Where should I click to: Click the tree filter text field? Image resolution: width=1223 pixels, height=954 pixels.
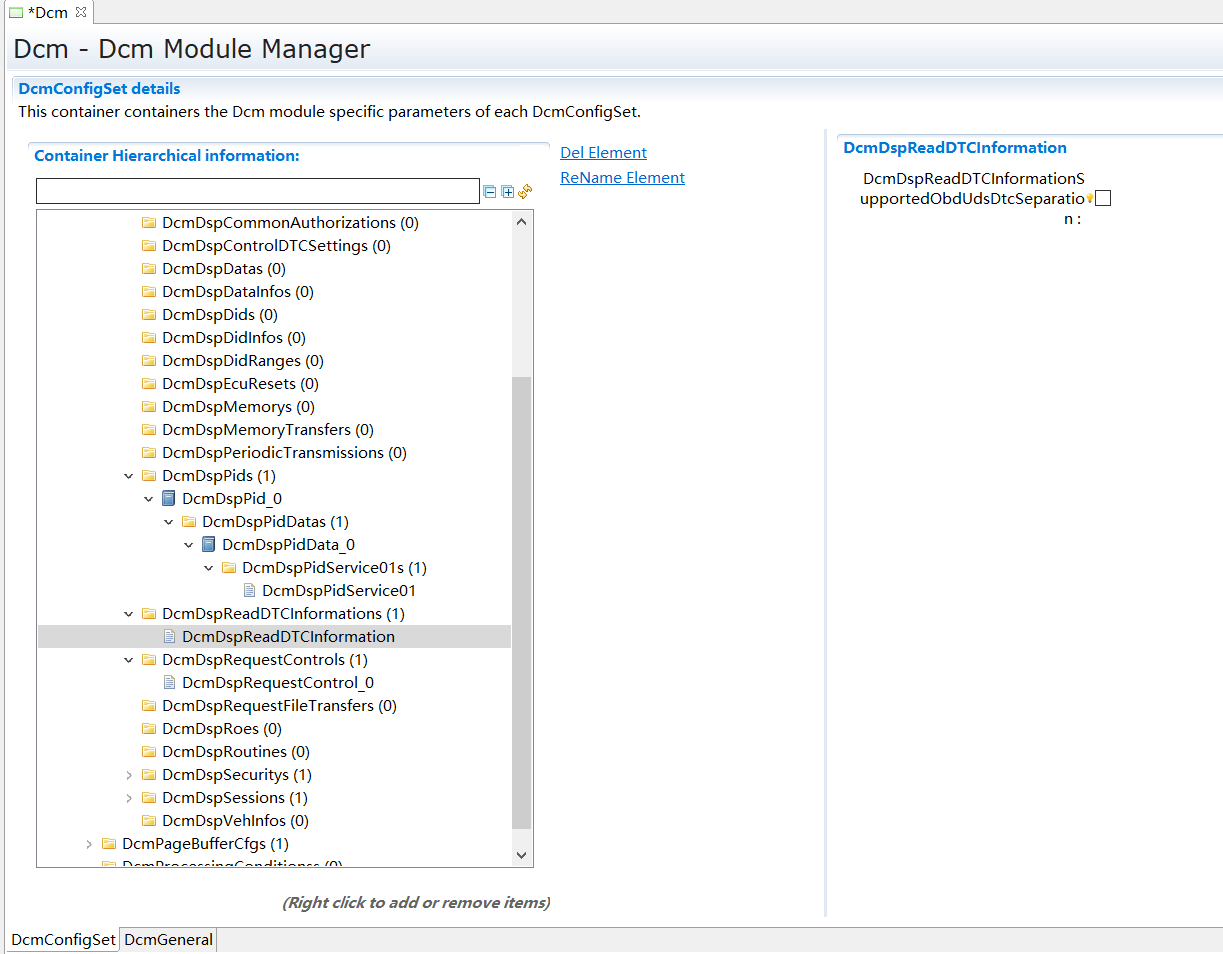[x=257, y=191]
